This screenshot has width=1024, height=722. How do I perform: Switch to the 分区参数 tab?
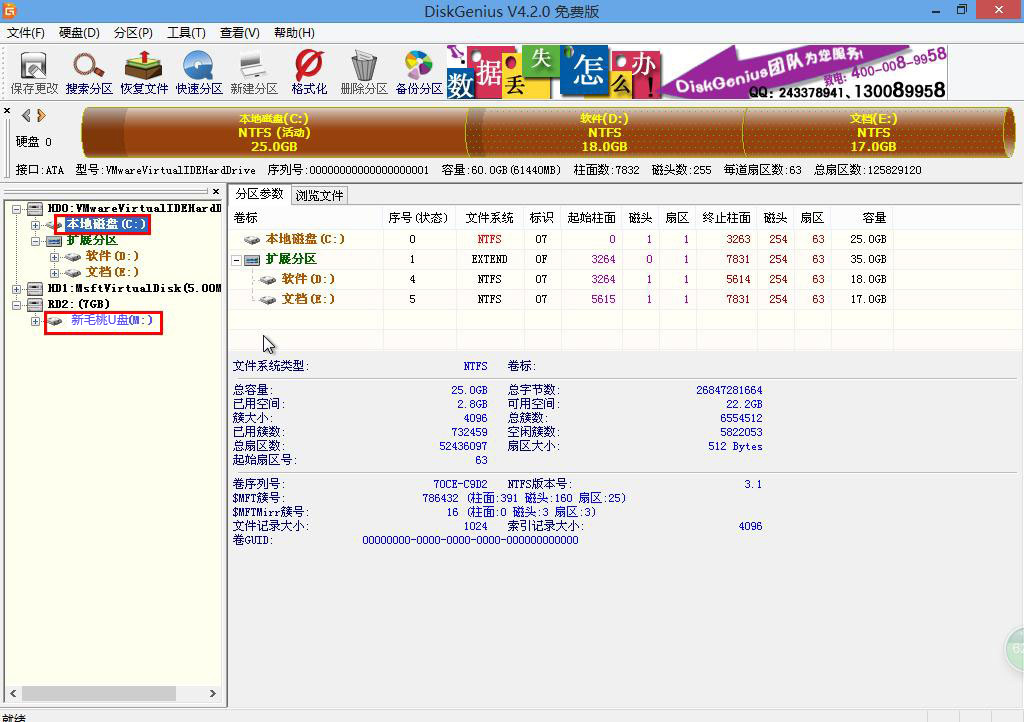(259, 194)
